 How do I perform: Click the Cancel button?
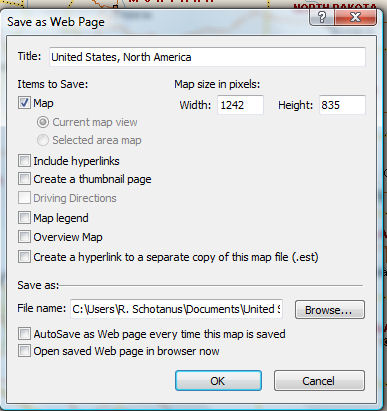point(319,381)
